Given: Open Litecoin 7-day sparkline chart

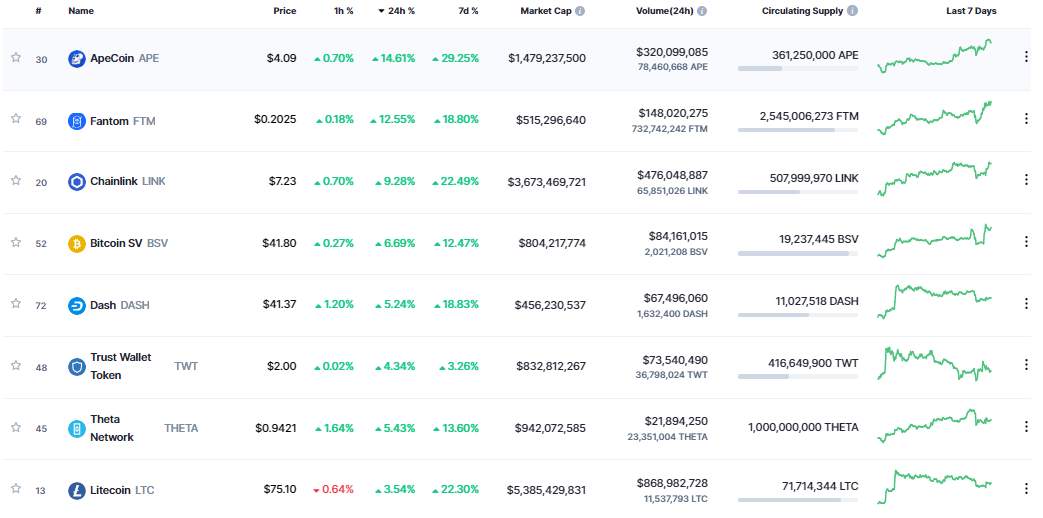Looking at the screenshot, I should pos(935,487).
